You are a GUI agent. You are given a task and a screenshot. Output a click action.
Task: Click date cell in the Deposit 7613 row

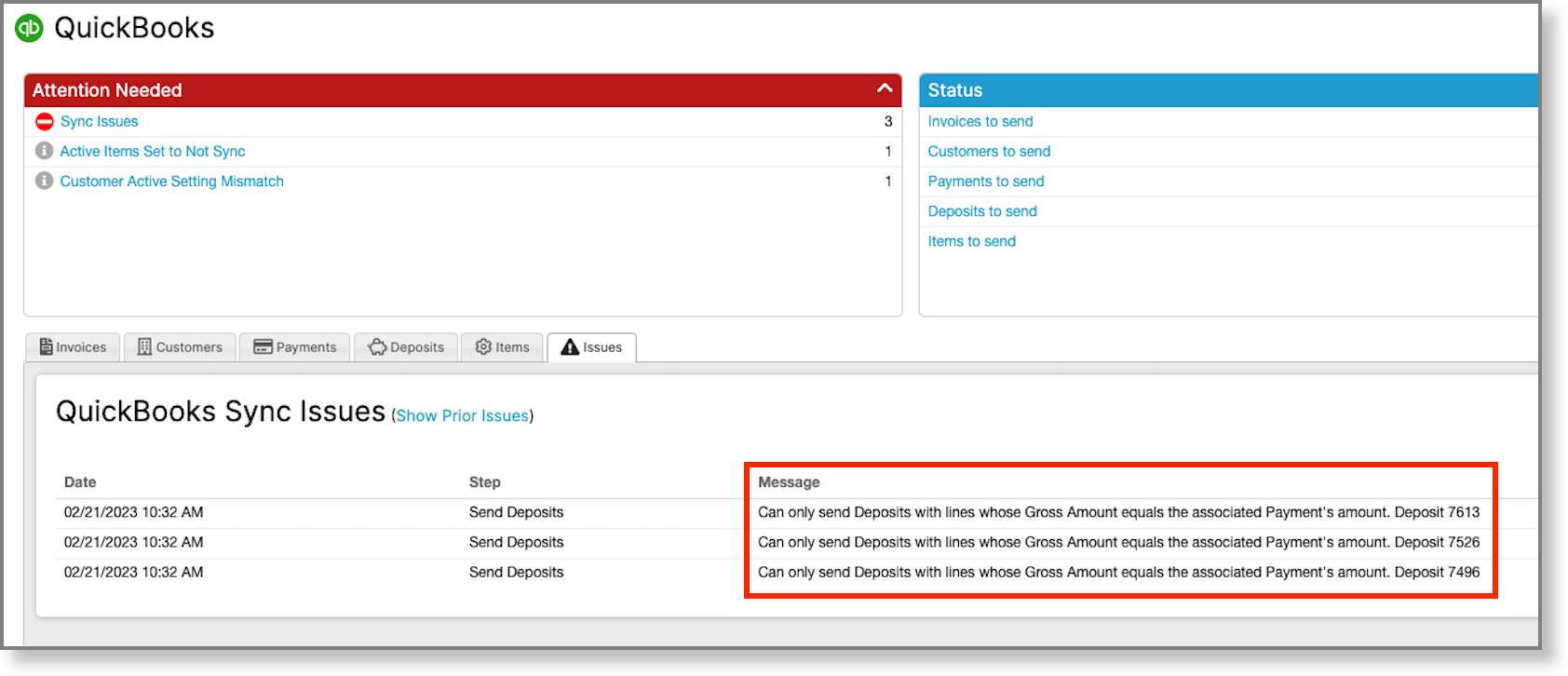point(133,512)
